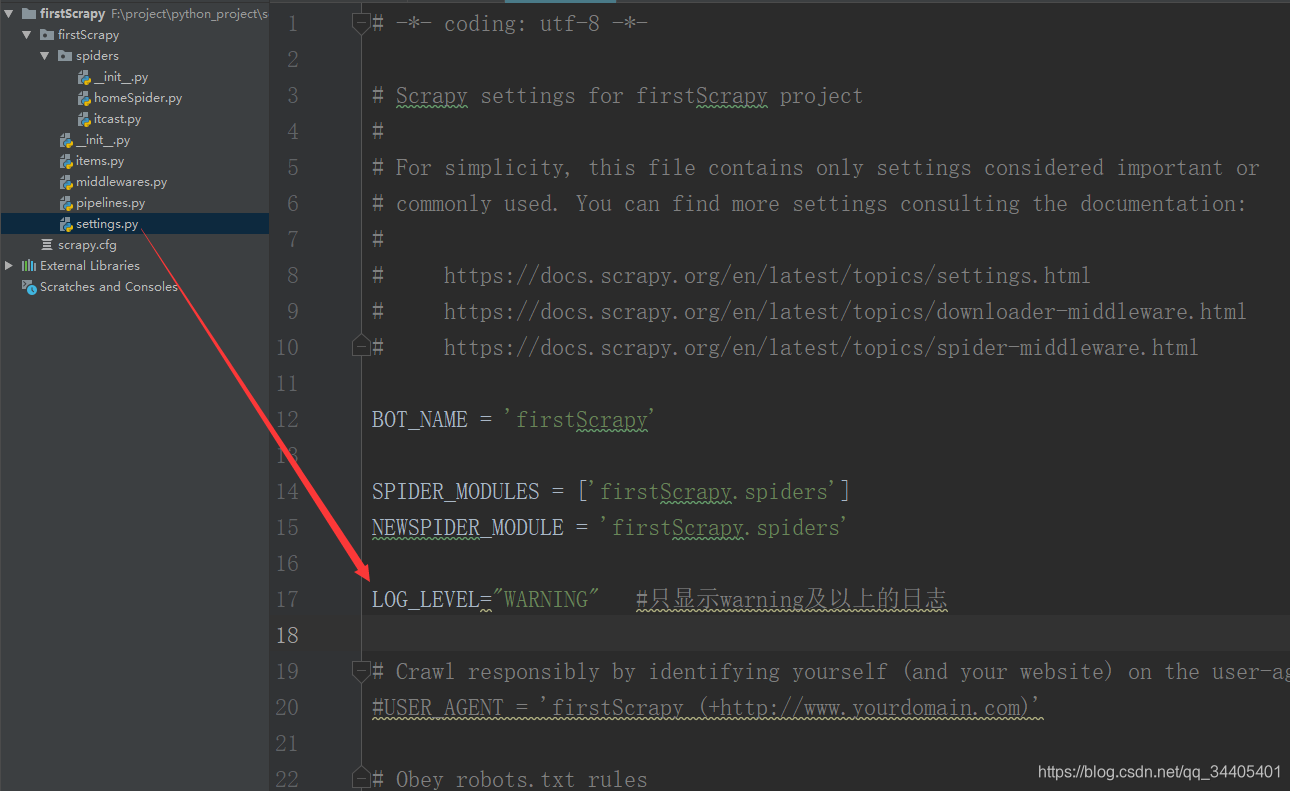This screenshot has width=1290, height=791.
Task: Select the spiders folder label
Action: [97, 56]
